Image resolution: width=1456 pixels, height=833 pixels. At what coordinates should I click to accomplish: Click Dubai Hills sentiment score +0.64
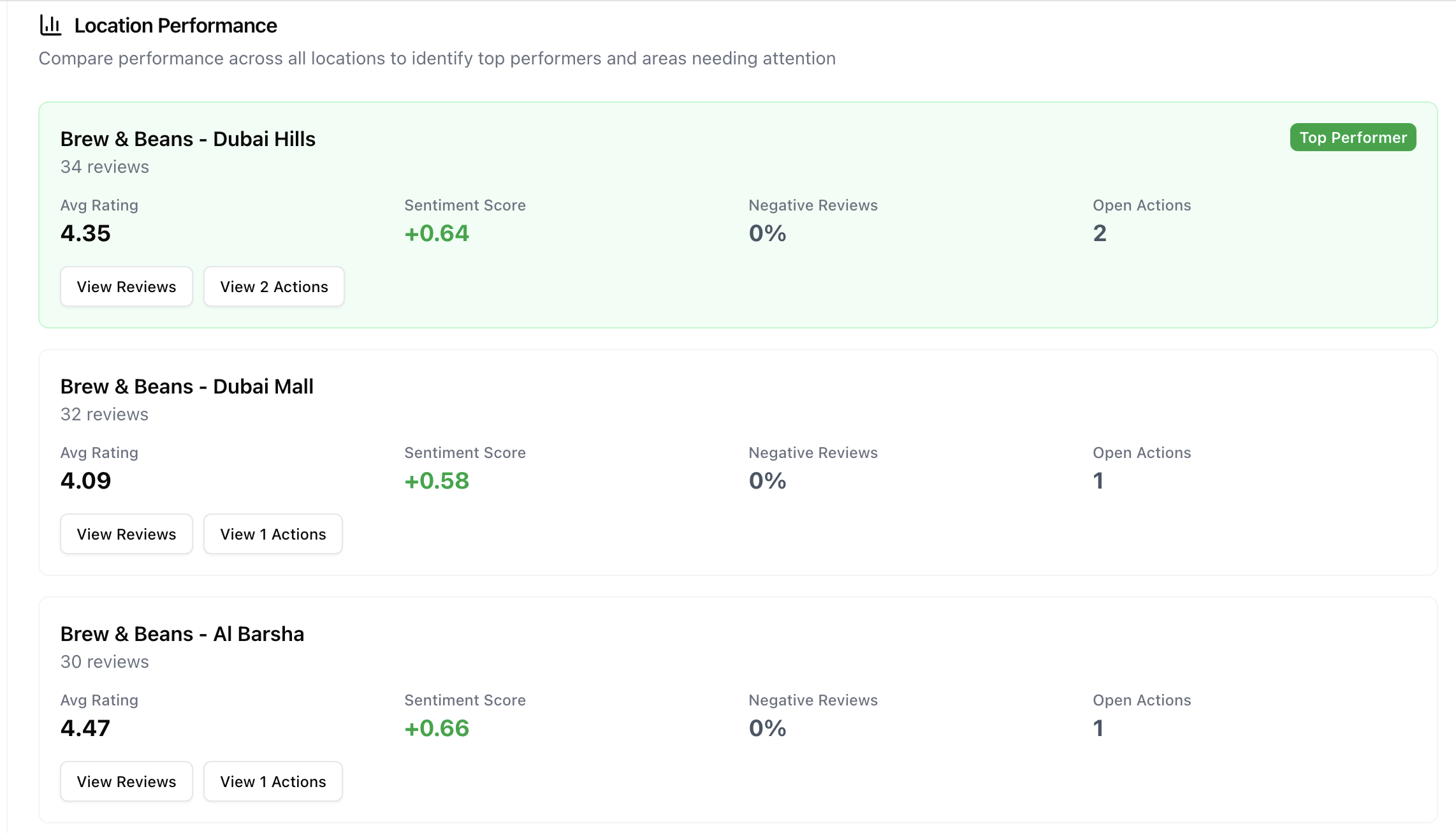click(x=437, y=233)
